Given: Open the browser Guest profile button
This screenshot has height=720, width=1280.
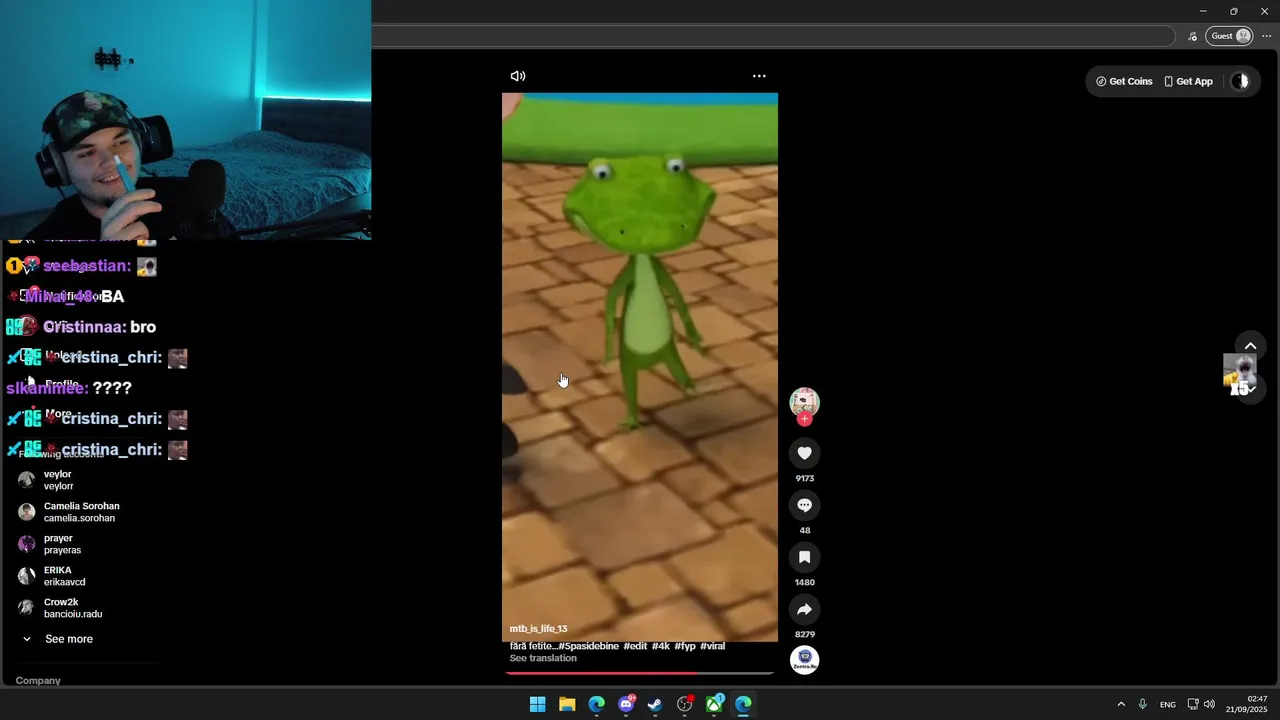Looking at the screenshot, I should [x=1230, y=36].
